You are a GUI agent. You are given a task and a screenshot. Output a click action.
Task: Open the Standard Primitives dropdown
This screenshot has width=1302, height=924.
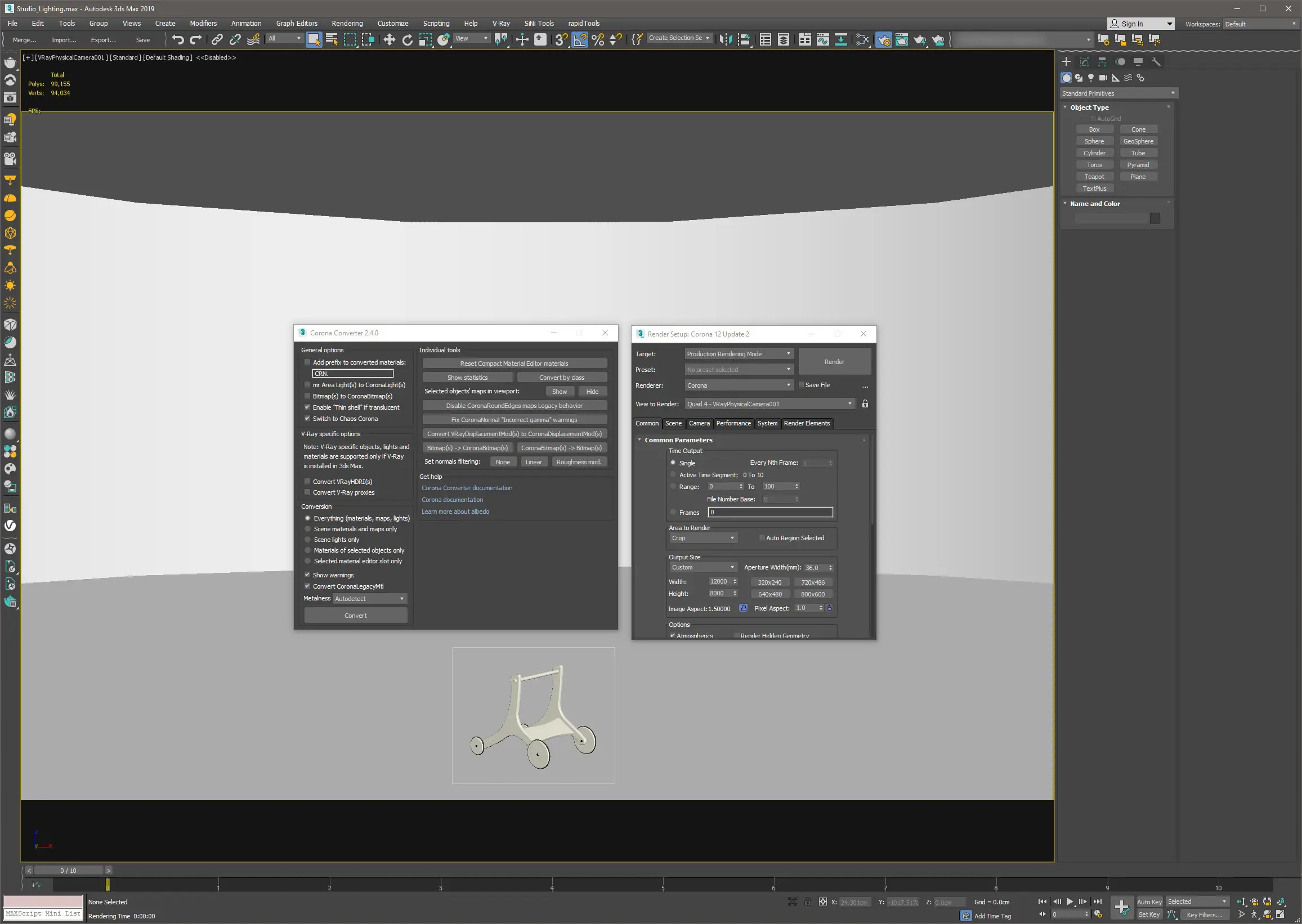[1118, 93]
